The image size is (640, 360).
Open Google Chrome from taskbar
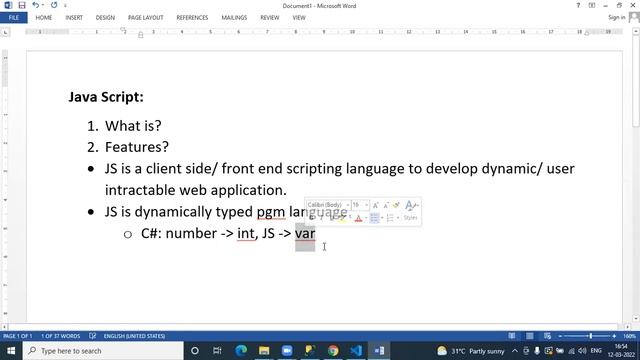tap(333, 351)
